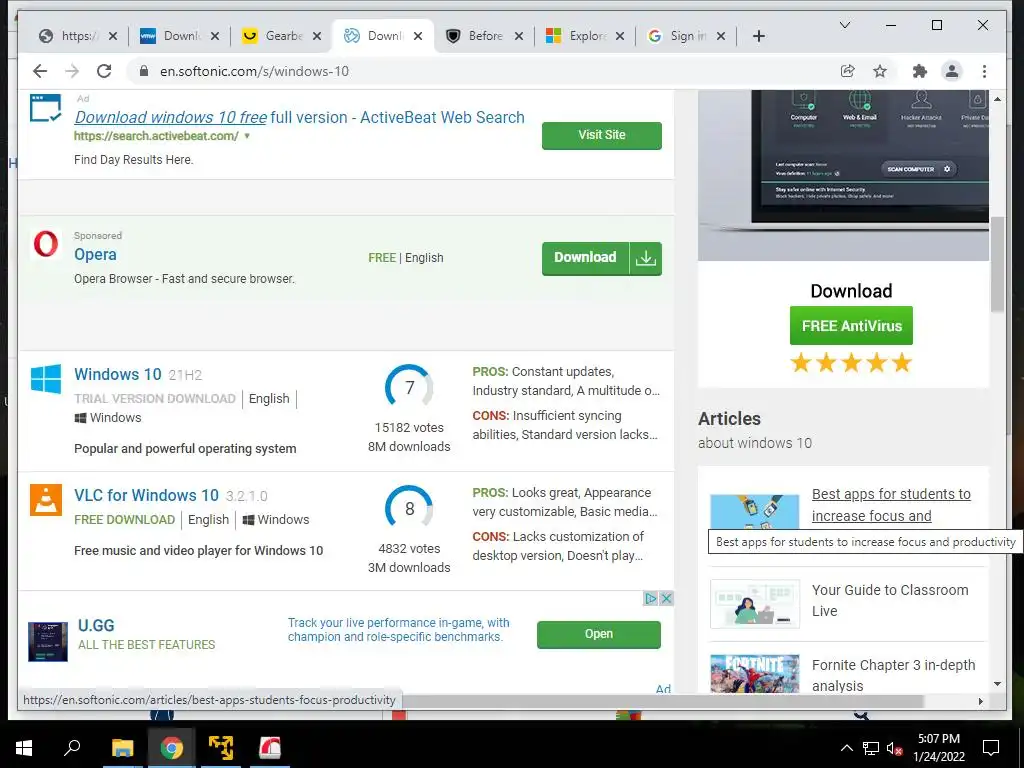Switch to the Google Sign in tab

(678, 36)
